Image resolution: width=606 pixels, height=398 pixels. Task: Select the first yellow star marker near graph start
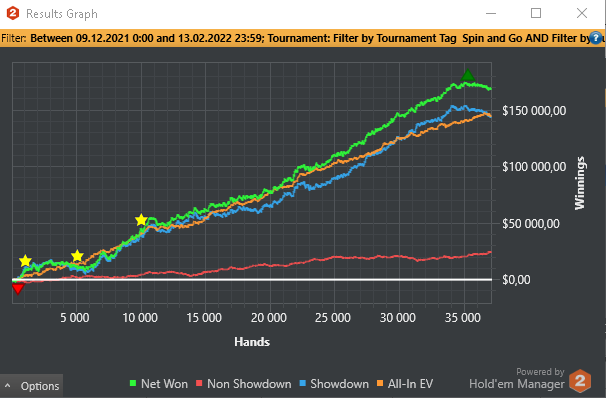[25, 261]
